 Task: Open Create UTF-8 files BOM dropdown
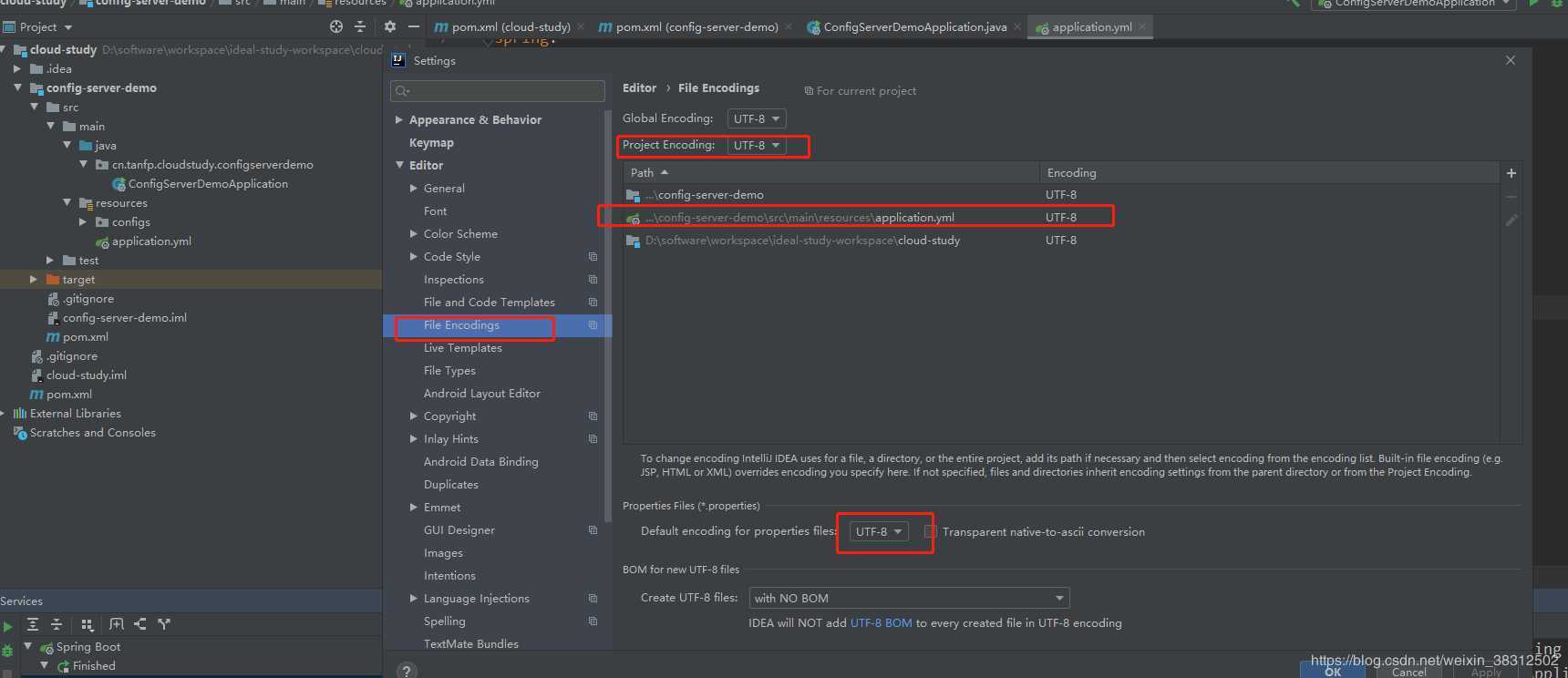pyautogui.click(x=909, y=599)
